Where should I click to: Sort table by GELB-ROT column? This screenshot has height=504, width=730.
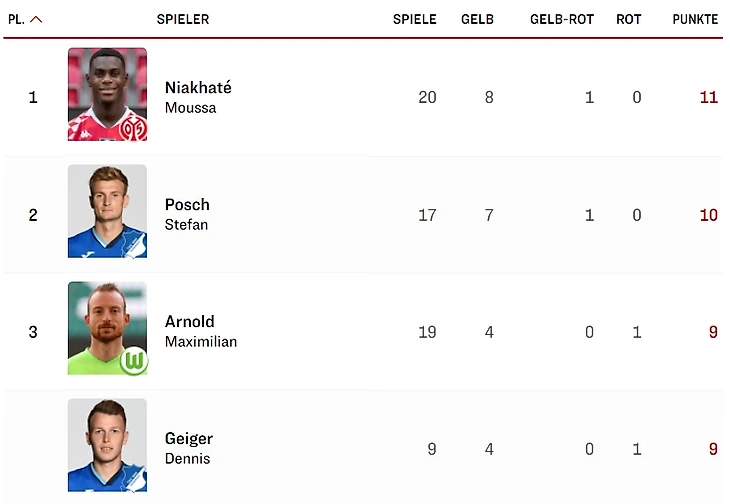(x=562, y=19)
